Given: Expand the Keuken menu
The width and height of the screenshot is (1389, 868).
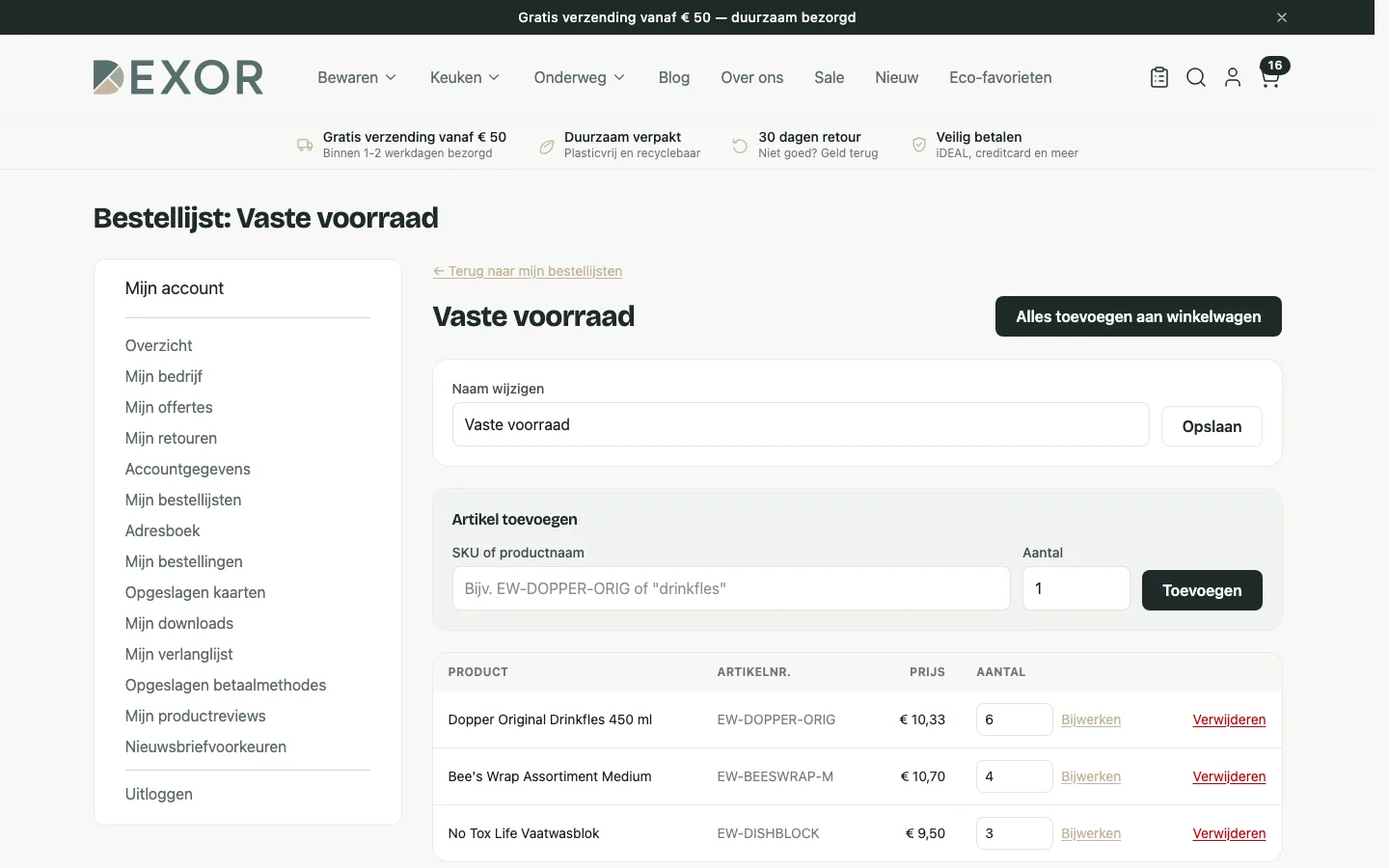Looking at the screenshot, I should point(465,77).
